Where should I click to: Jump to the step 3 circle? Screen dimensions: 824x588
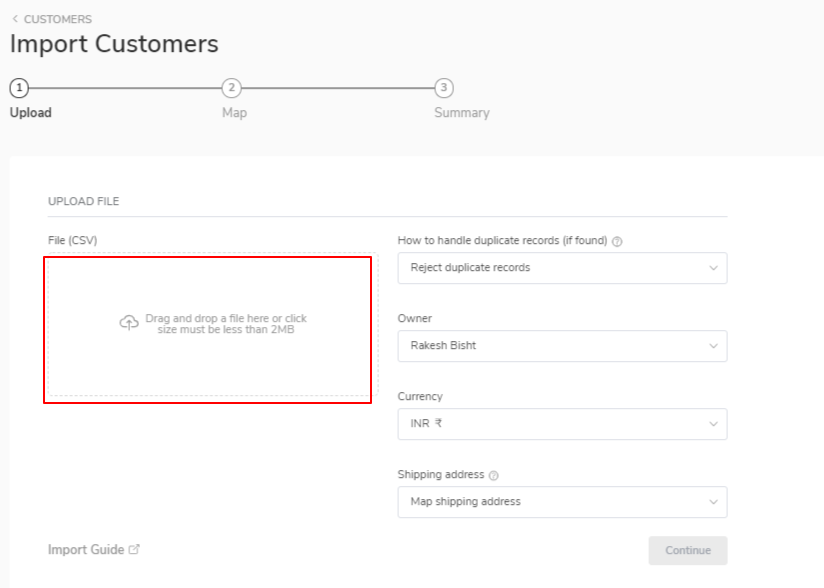tap(444, 88)
